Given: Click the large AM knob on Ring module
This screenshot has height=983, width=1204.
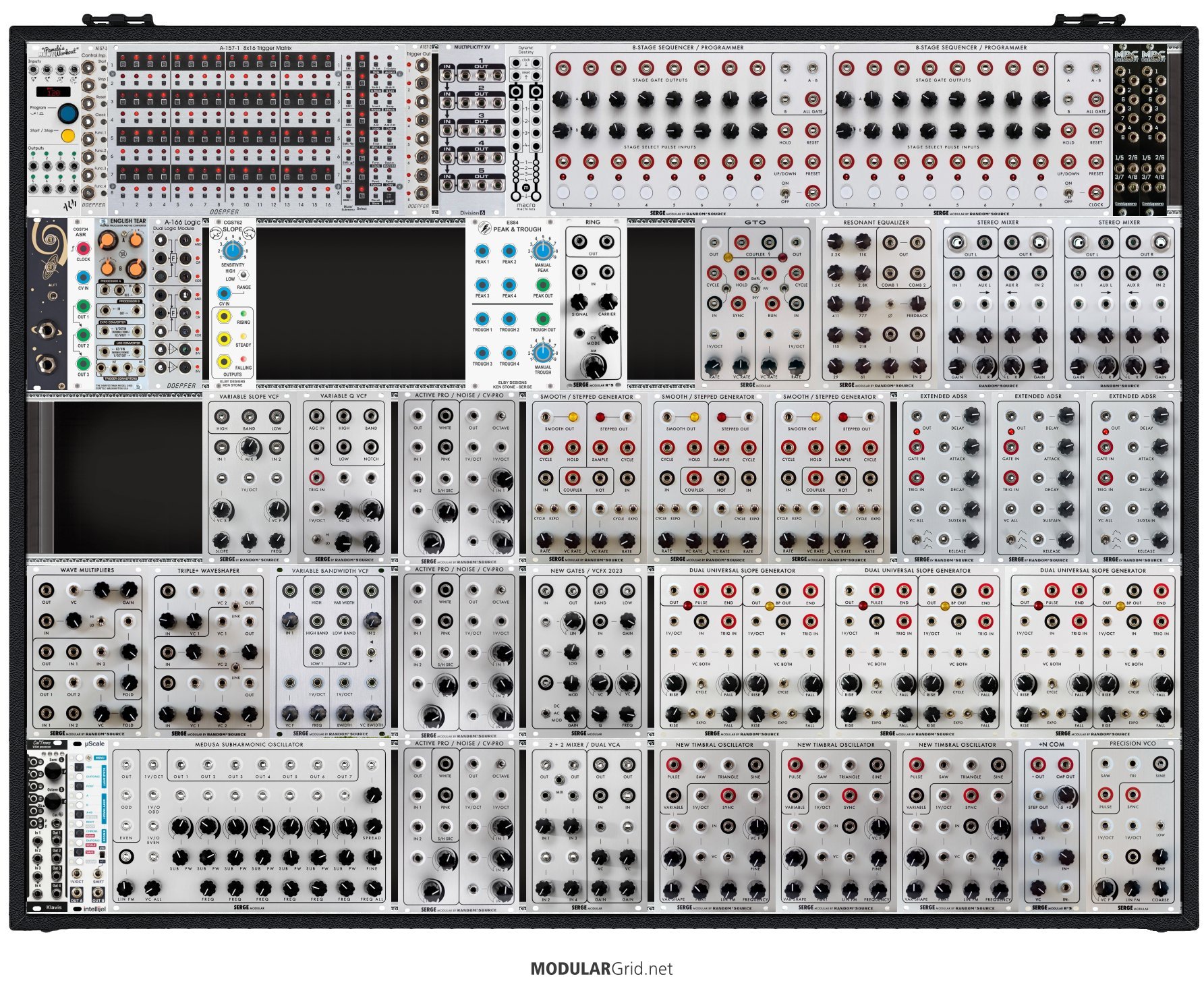Looking at the screenshot, I should (x=593, y=366).
